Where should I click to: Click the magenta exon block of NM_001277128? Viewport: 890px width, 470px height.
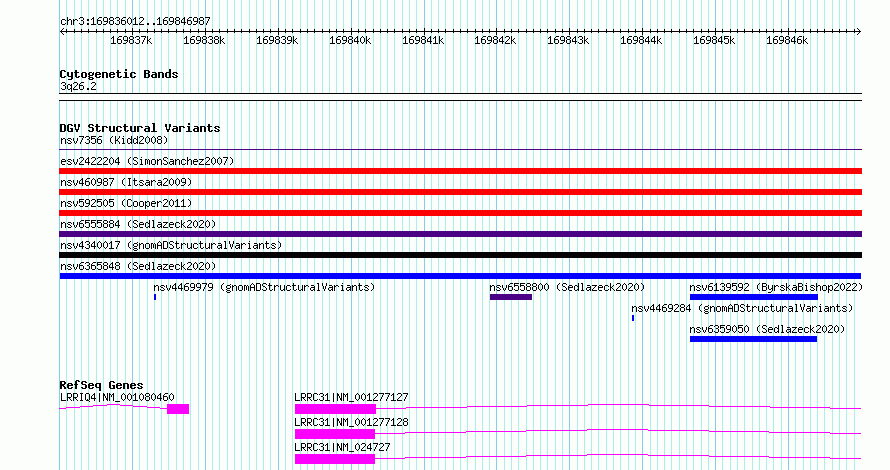(335, 434)
